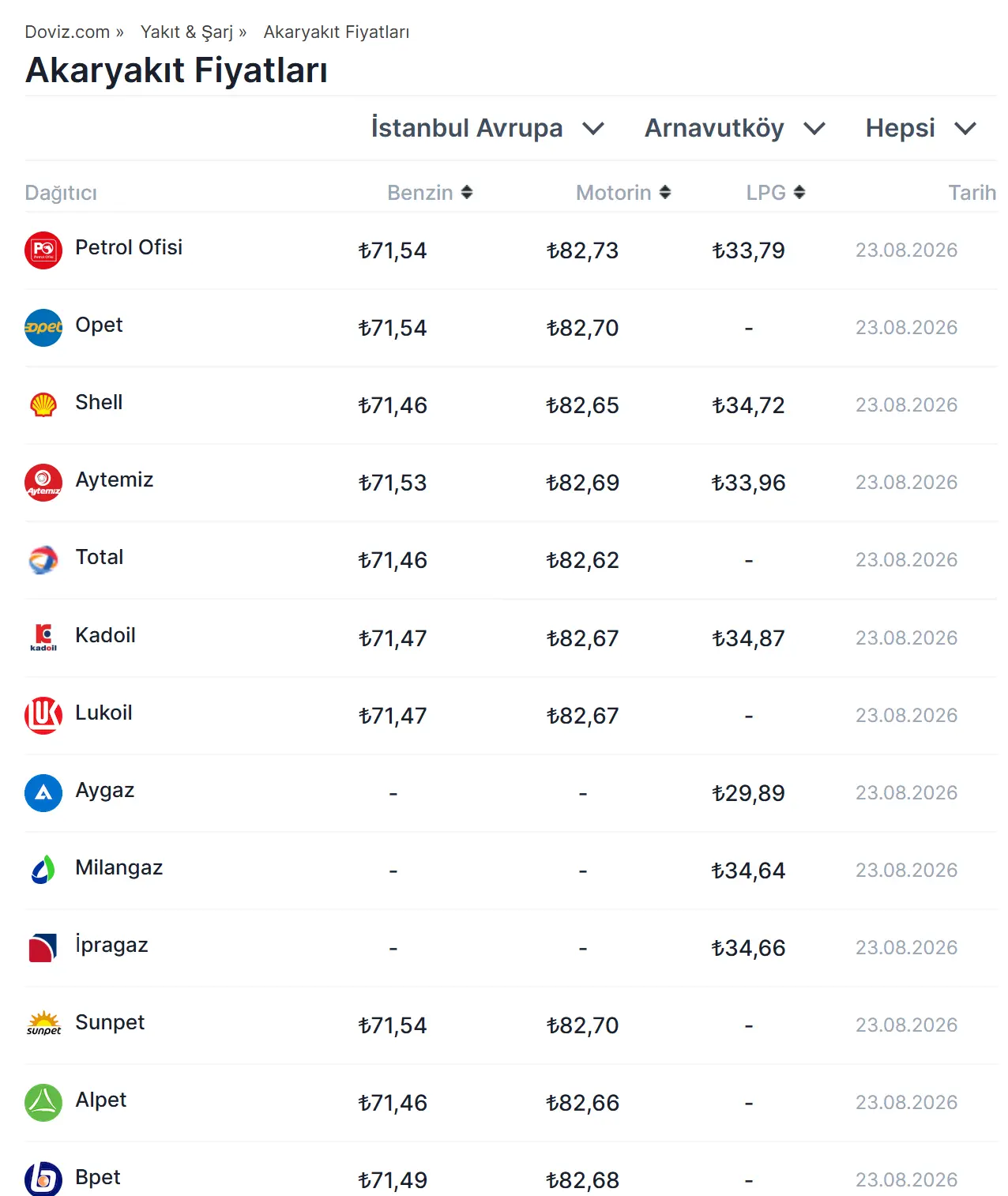
Task: Click the Shell logo icon
Action: click(43, 405)
